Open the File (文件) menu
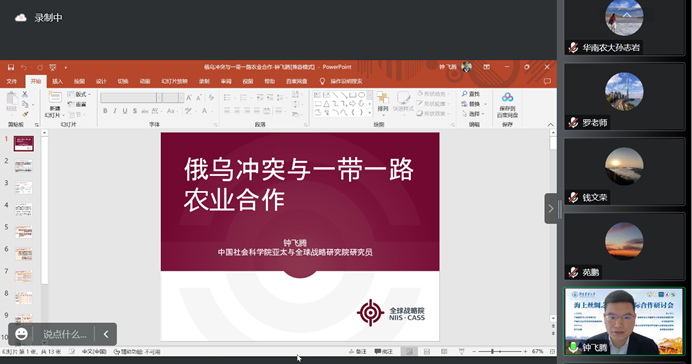The width and height of the screenshot is (692, 364). coord(12,81)
